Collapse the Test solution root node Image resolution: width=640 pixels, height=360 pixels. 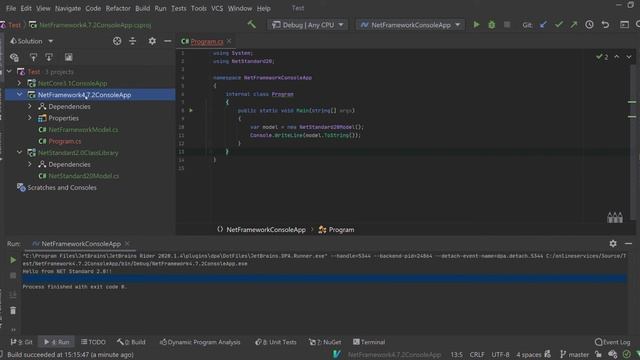pos(9,71)
